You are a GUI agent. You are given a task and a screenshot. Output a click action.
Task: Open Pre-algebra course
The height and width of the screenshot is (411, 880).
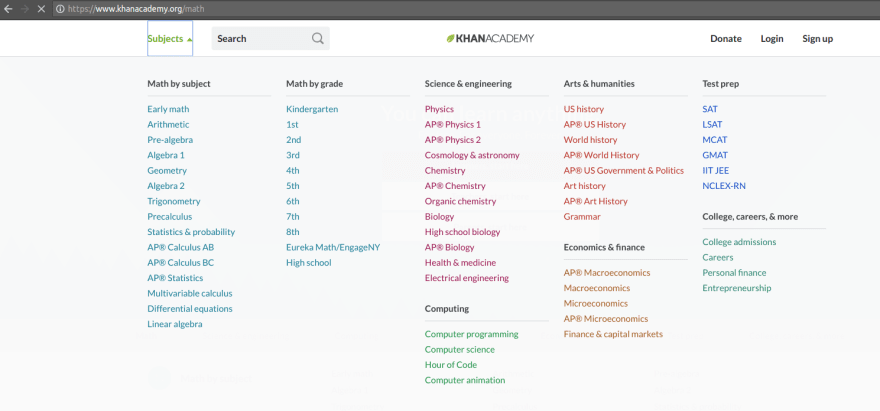point(170,140)
